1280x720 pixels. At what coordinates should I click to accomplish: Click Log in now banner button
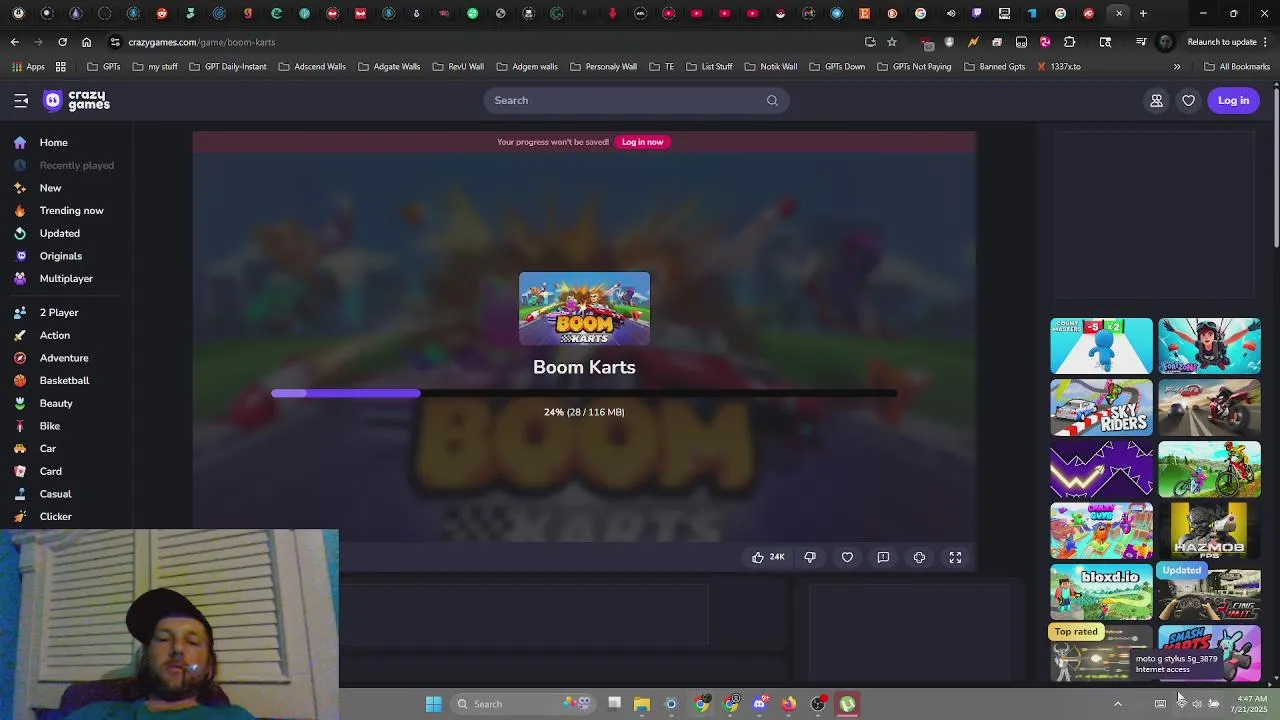pos(642,142)
